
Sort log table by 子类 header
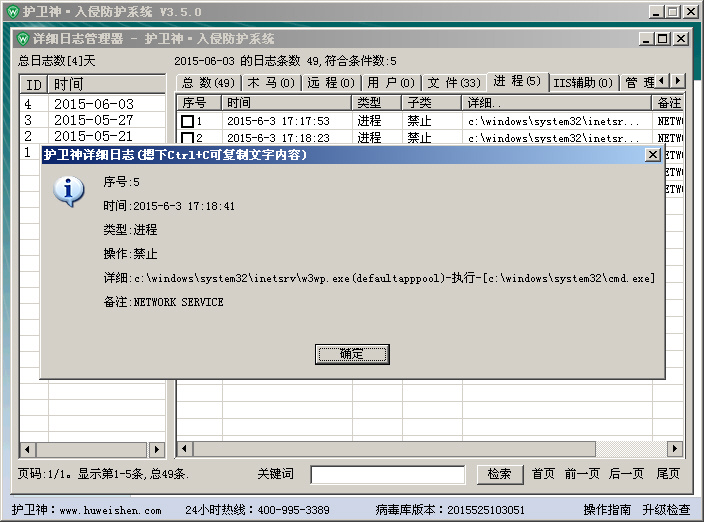(x=431, y=103)
